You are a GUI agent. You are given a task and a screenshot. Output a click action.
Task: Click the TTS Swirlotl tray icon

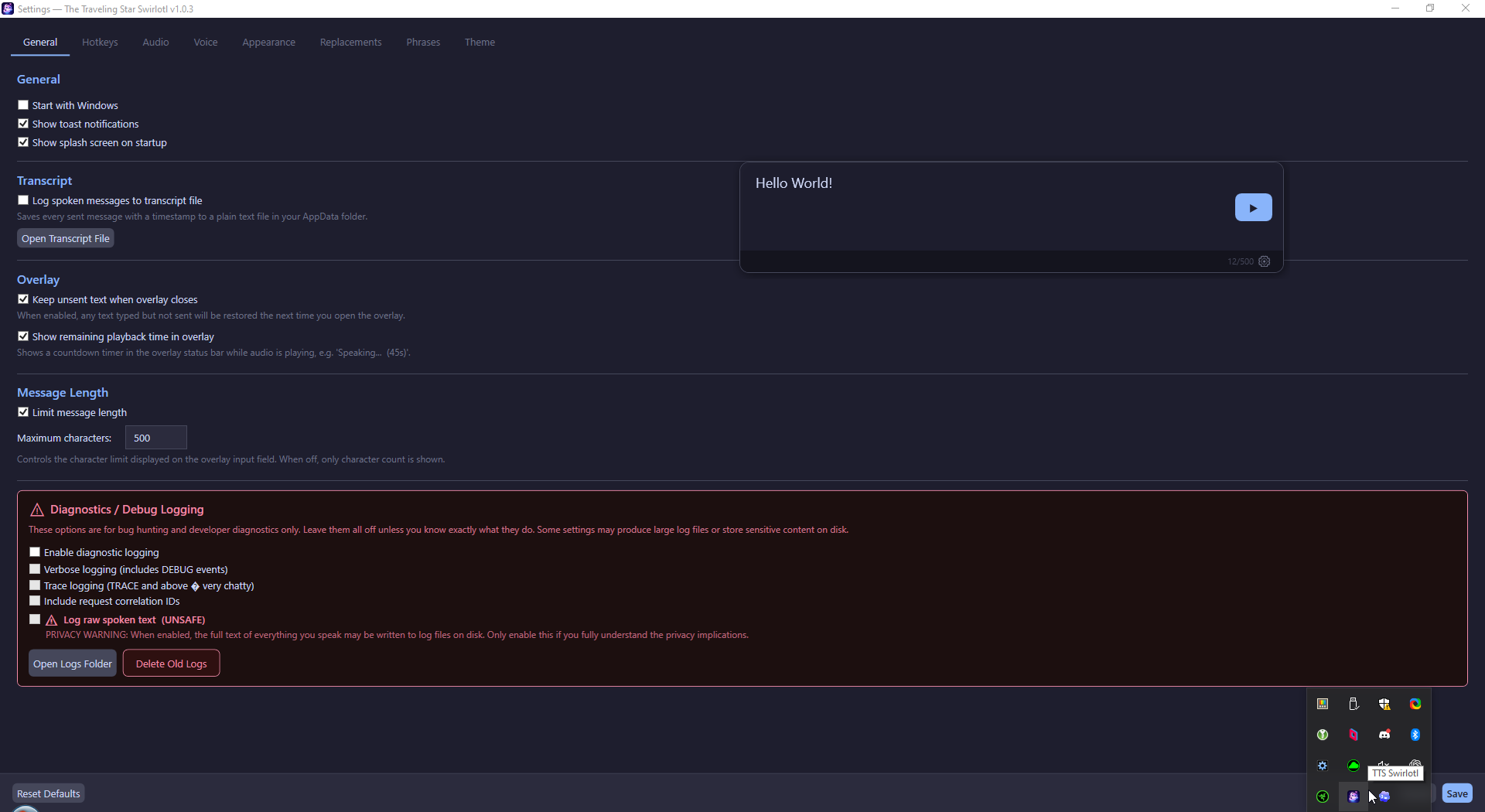tap(1354, 797)
